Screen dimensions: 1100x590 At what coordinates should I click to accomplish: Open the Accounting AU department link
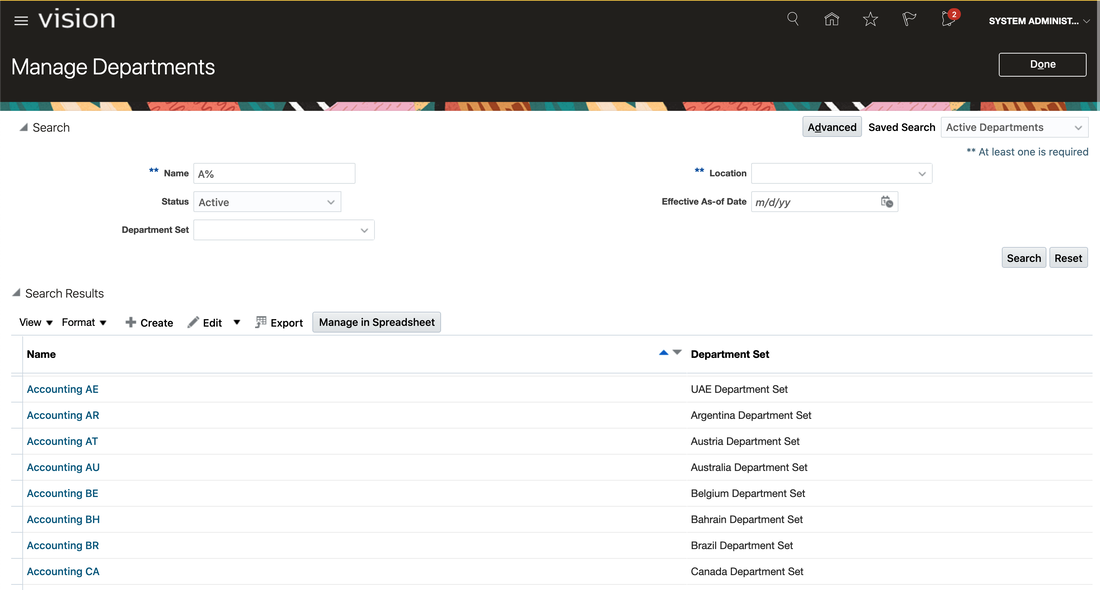tap(62, 467)
